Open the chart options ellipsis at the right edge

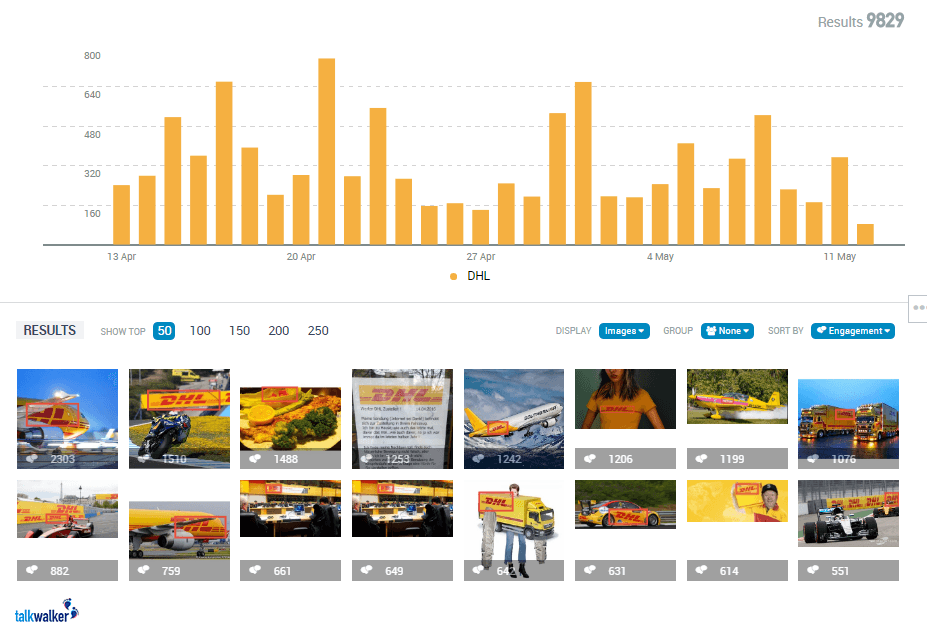[920, 306]
